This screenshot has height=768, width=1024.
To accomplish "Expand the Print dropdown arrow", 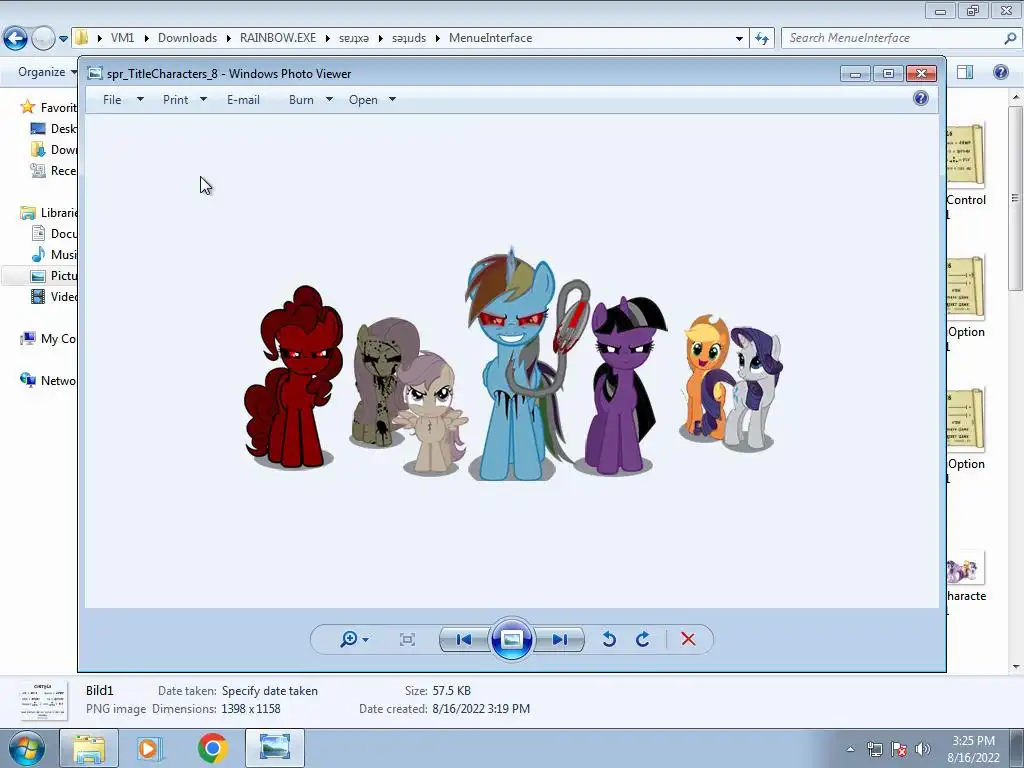I will (x=203, y=99).
